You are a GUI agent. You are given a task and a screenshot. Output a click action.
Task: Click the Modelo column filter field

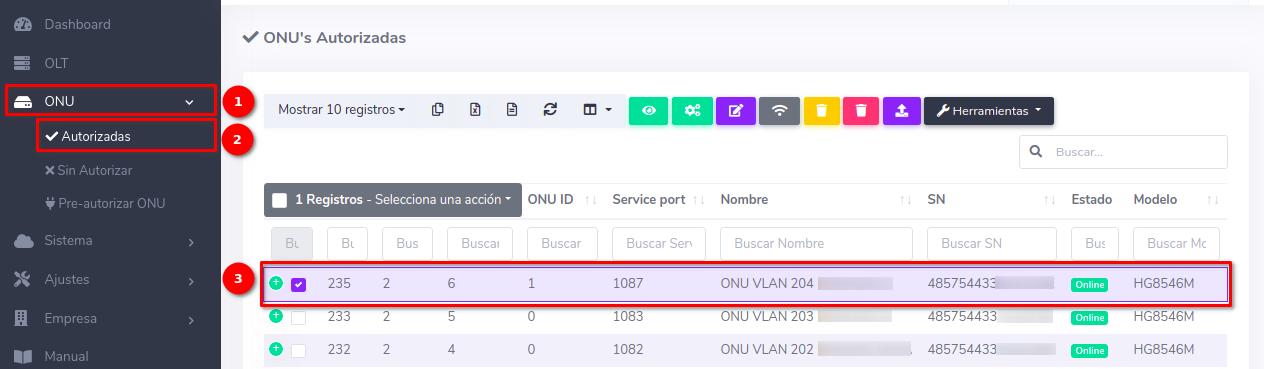click(1177, 243)
